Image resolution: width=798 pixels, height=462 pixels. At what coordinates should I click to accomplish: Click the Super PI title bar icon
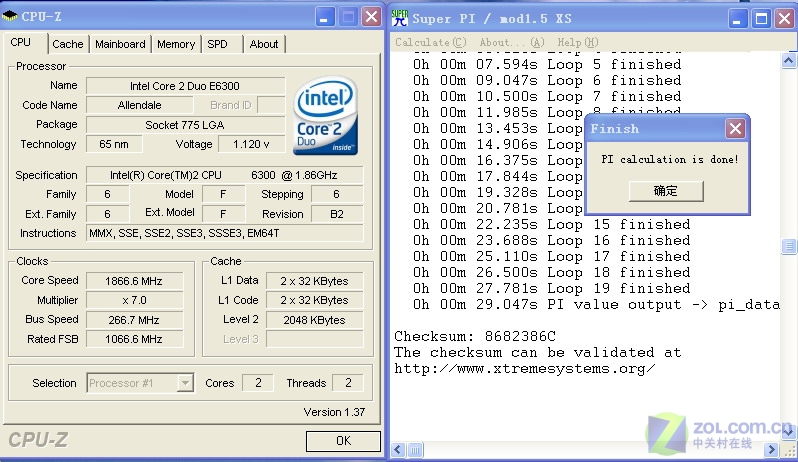point(400,18)
